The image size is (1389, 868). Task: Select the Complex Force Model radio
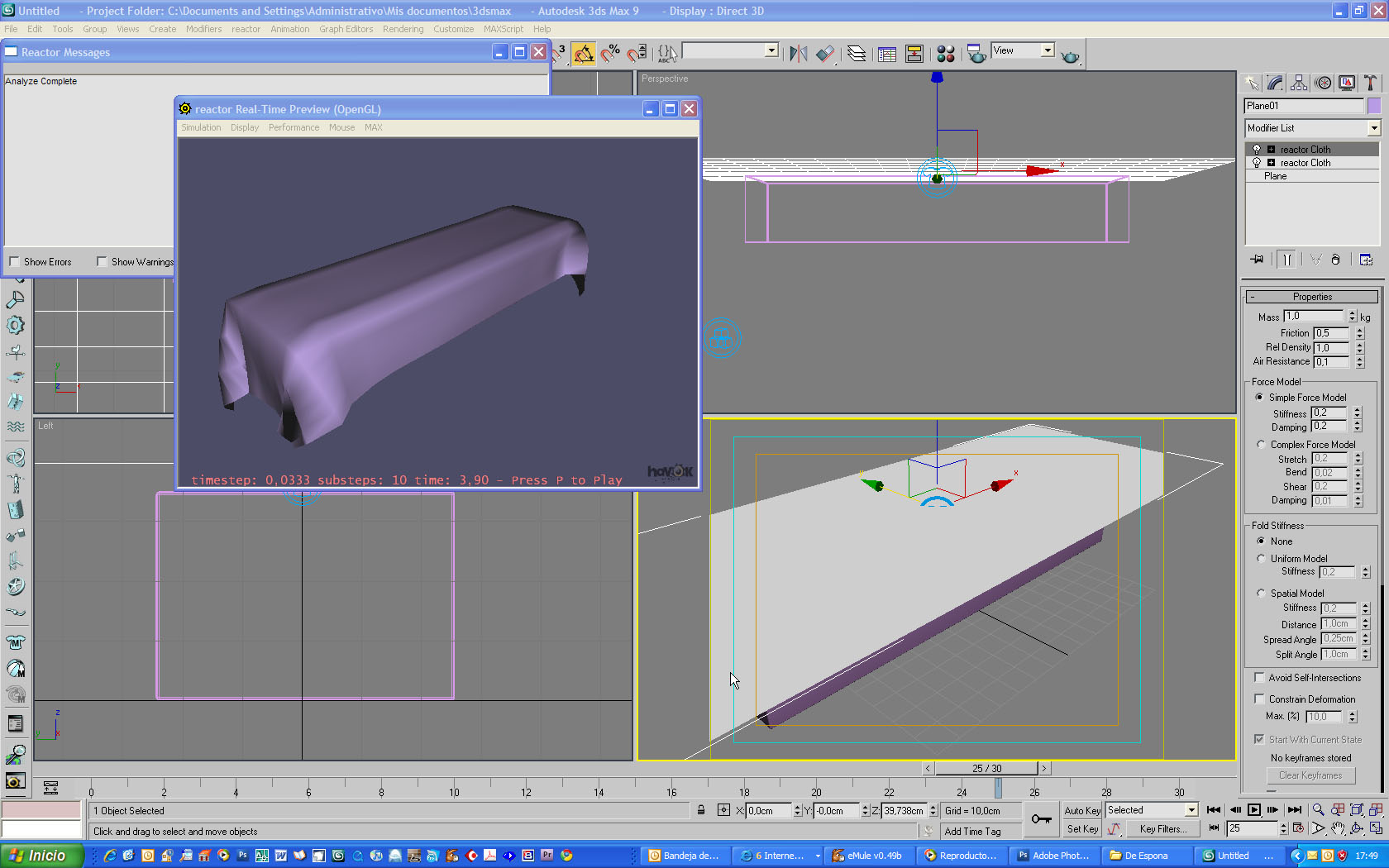click(1261, 445)
